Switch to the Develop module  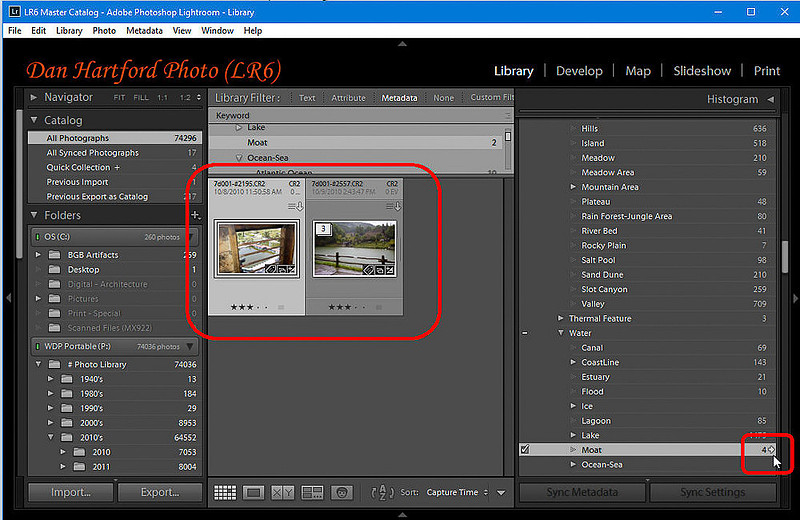pos(579,71)
